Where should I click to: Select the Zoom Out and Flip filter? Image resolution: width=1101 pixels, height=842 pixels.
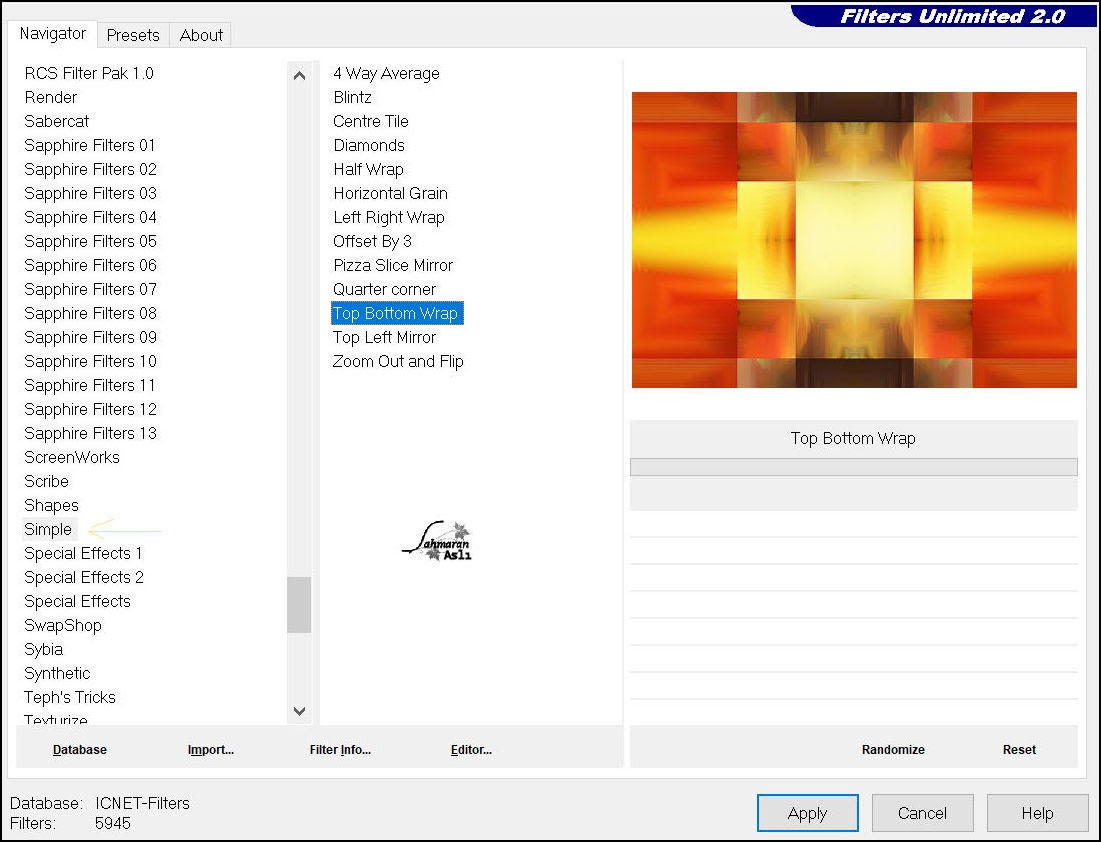click(x=397, y=361)
